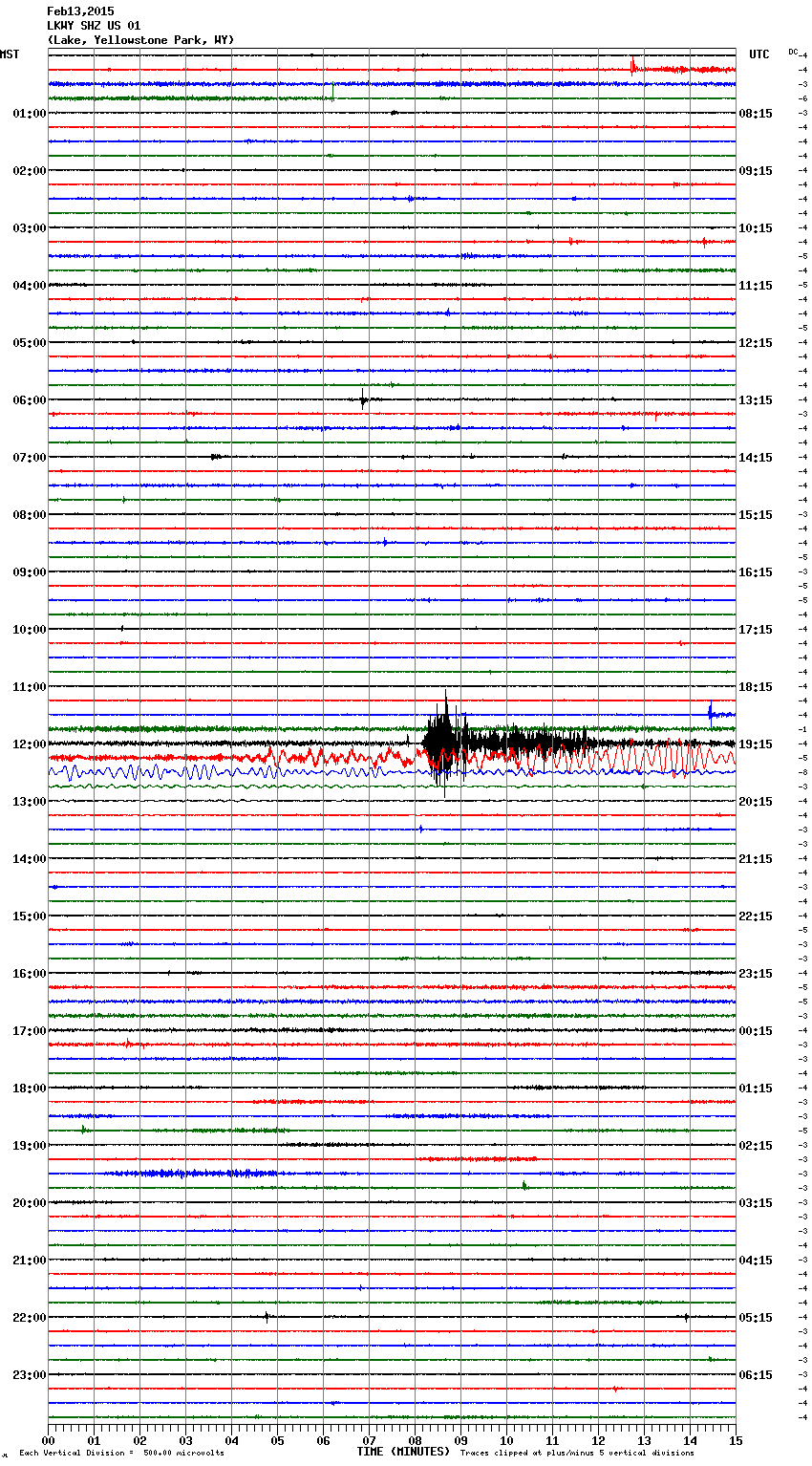
Task: Select the 16:00 MST row label
Action: [x=30, y=974]
